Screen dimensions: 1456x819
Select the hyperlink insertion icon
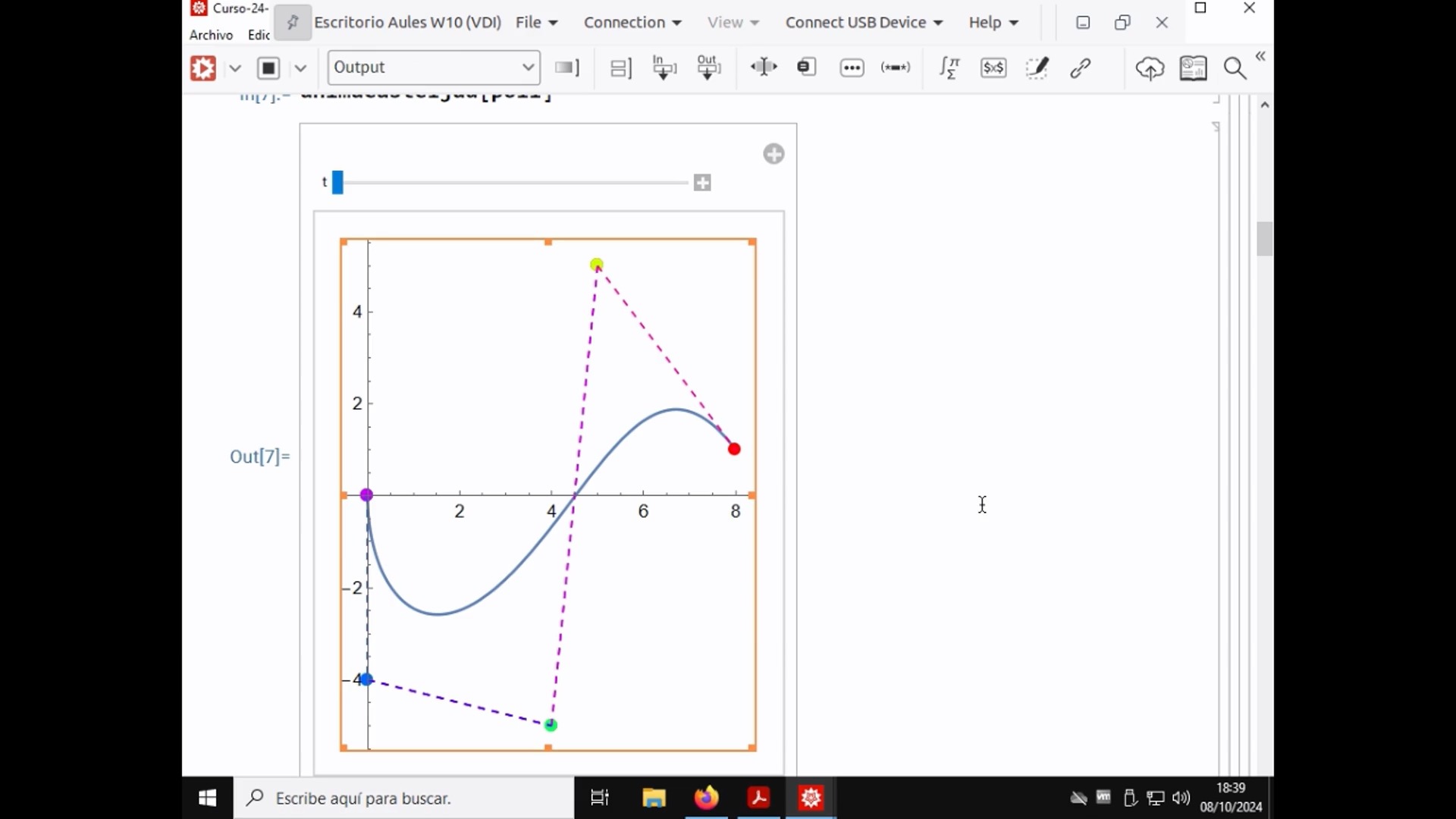(x=1080, y=67)
